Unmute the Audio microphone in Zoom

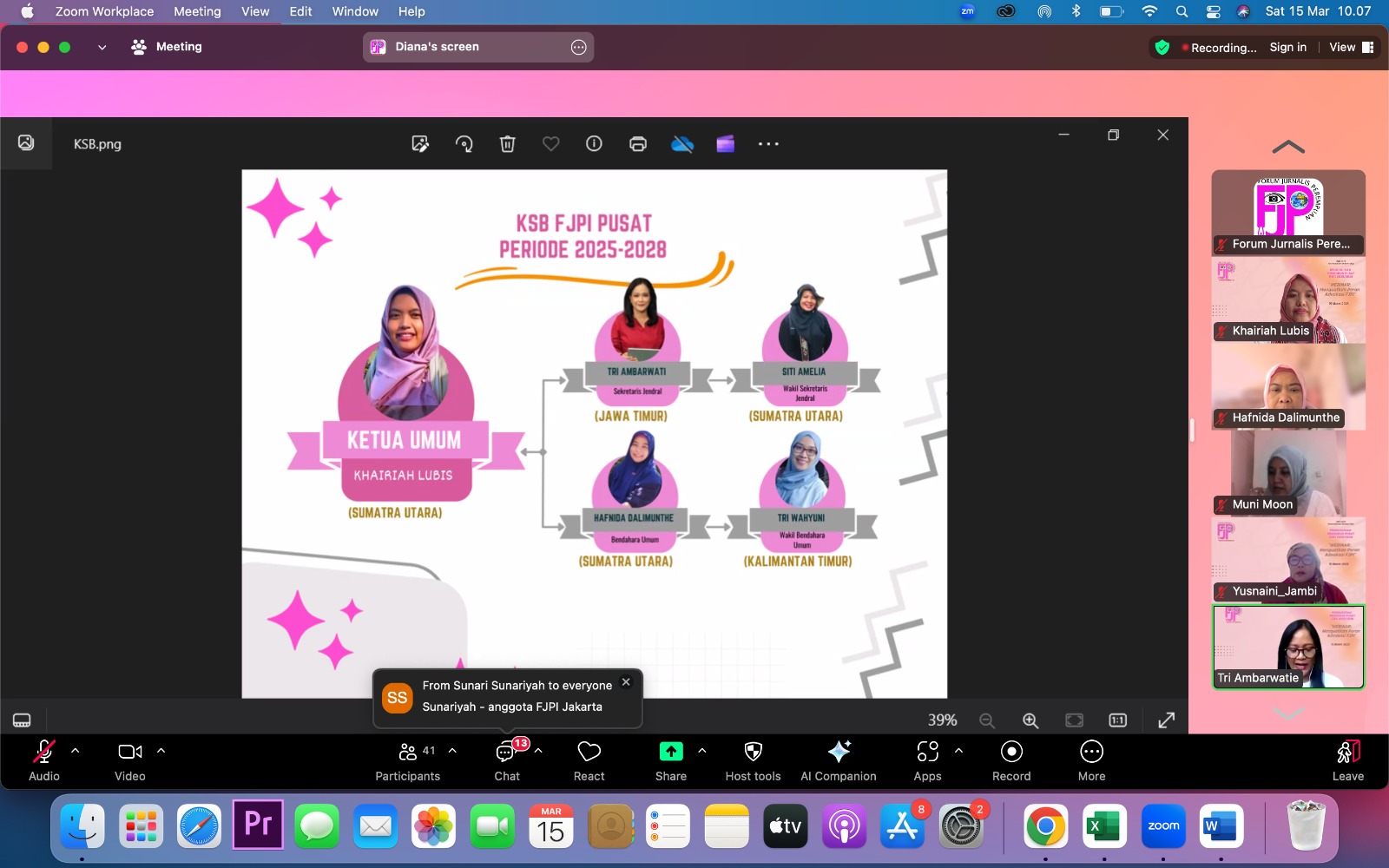pyautogui.click(x=44, y=760)
